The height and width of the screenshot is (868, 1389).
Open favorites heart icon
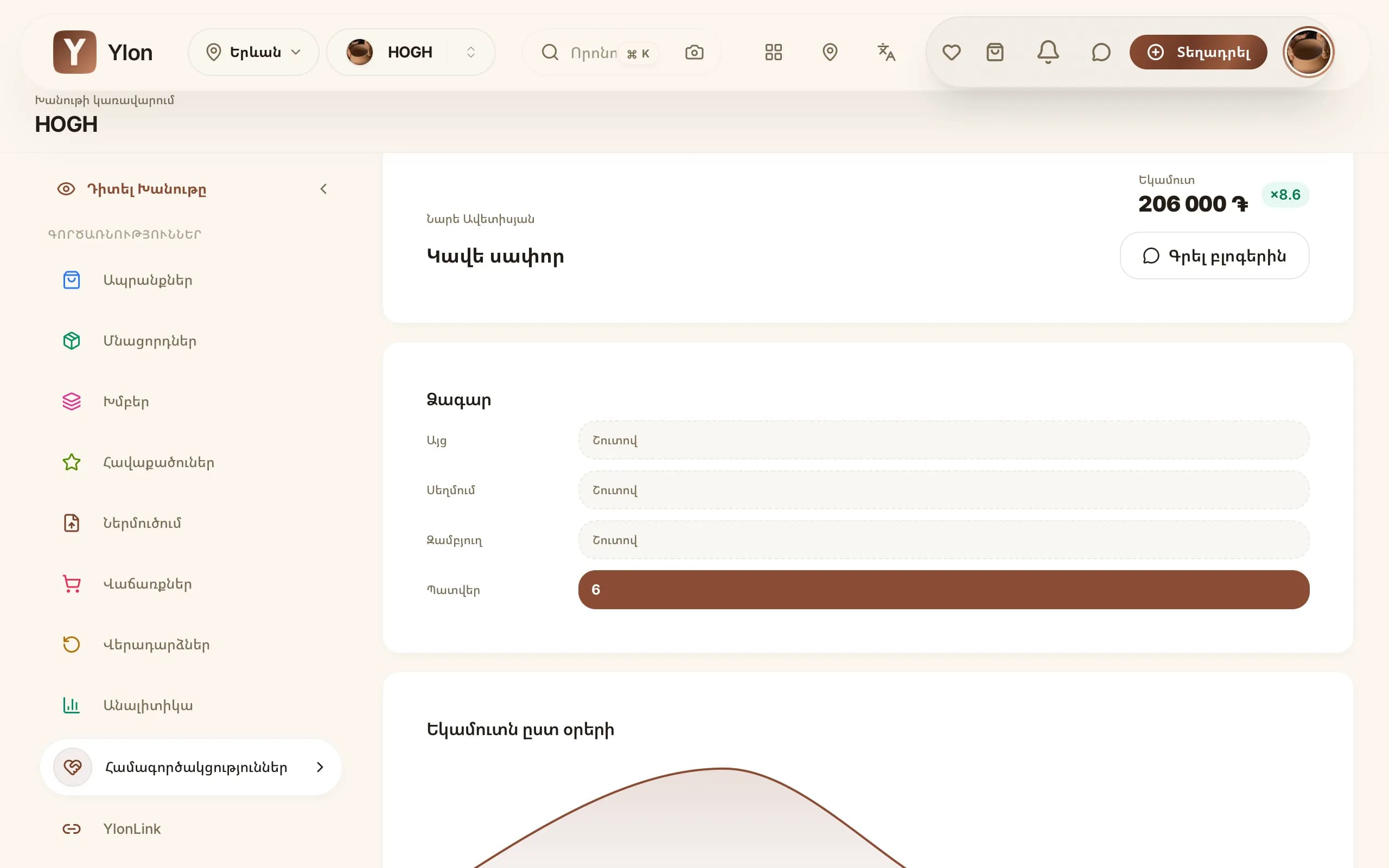point(951,52)
